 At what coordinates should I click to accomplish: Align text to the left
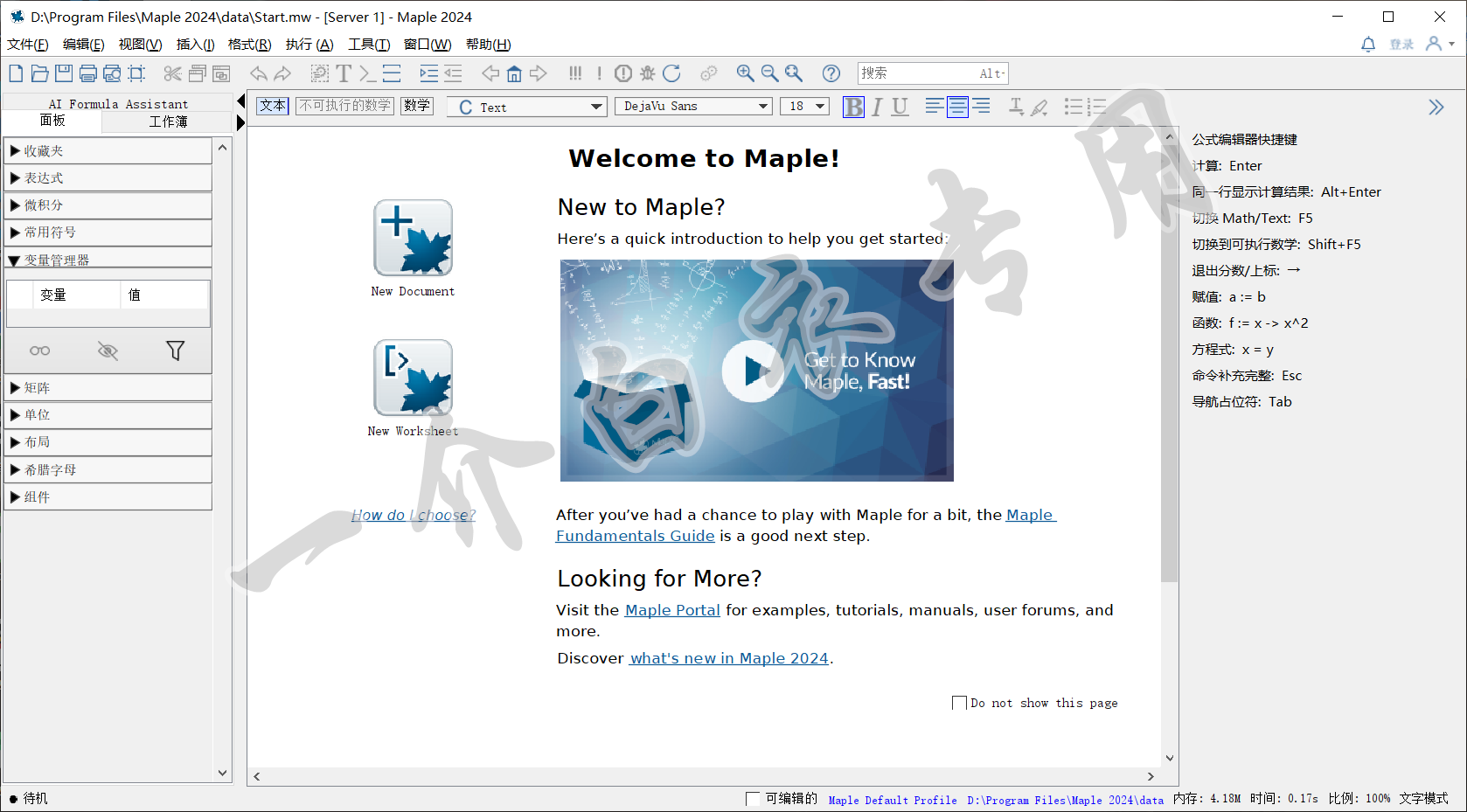click(x=934, y=107)
